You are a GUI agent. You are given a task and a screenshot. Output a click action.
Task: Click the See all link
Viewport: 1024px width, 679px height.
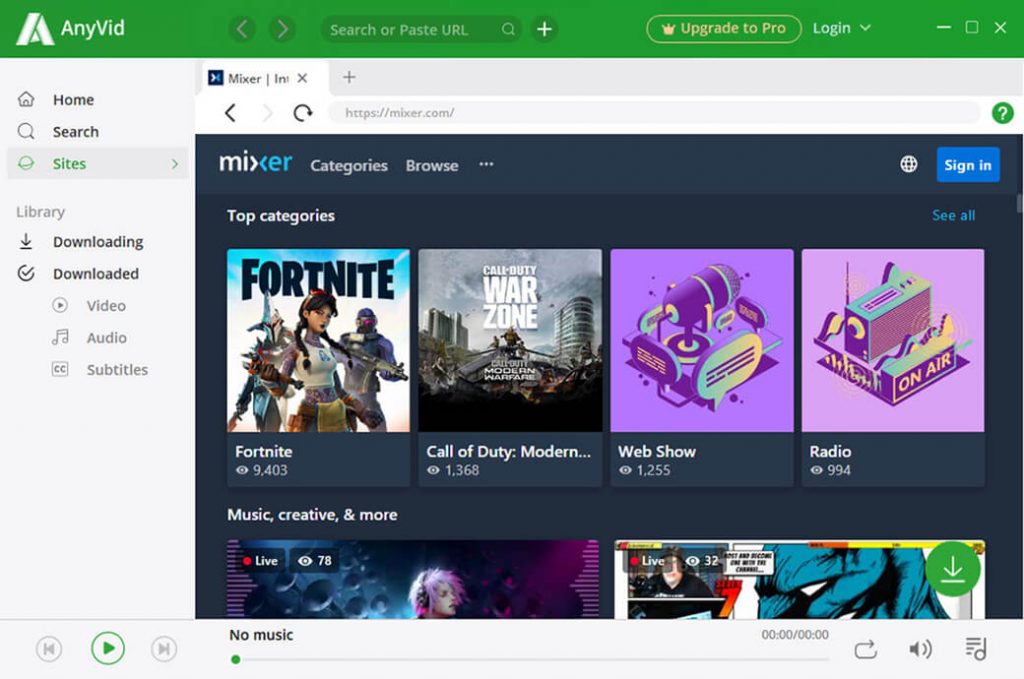953,215
